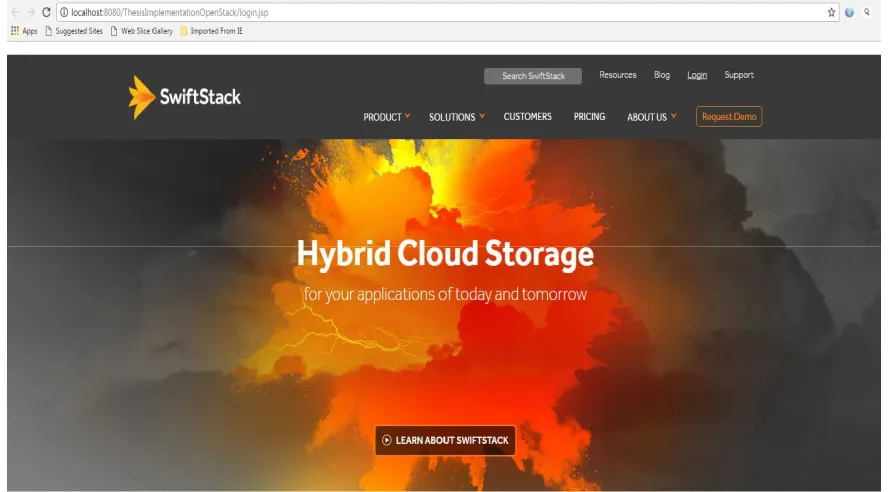Expand the PRODUCT menu
The image size is (890, 492).
[387, 117]
